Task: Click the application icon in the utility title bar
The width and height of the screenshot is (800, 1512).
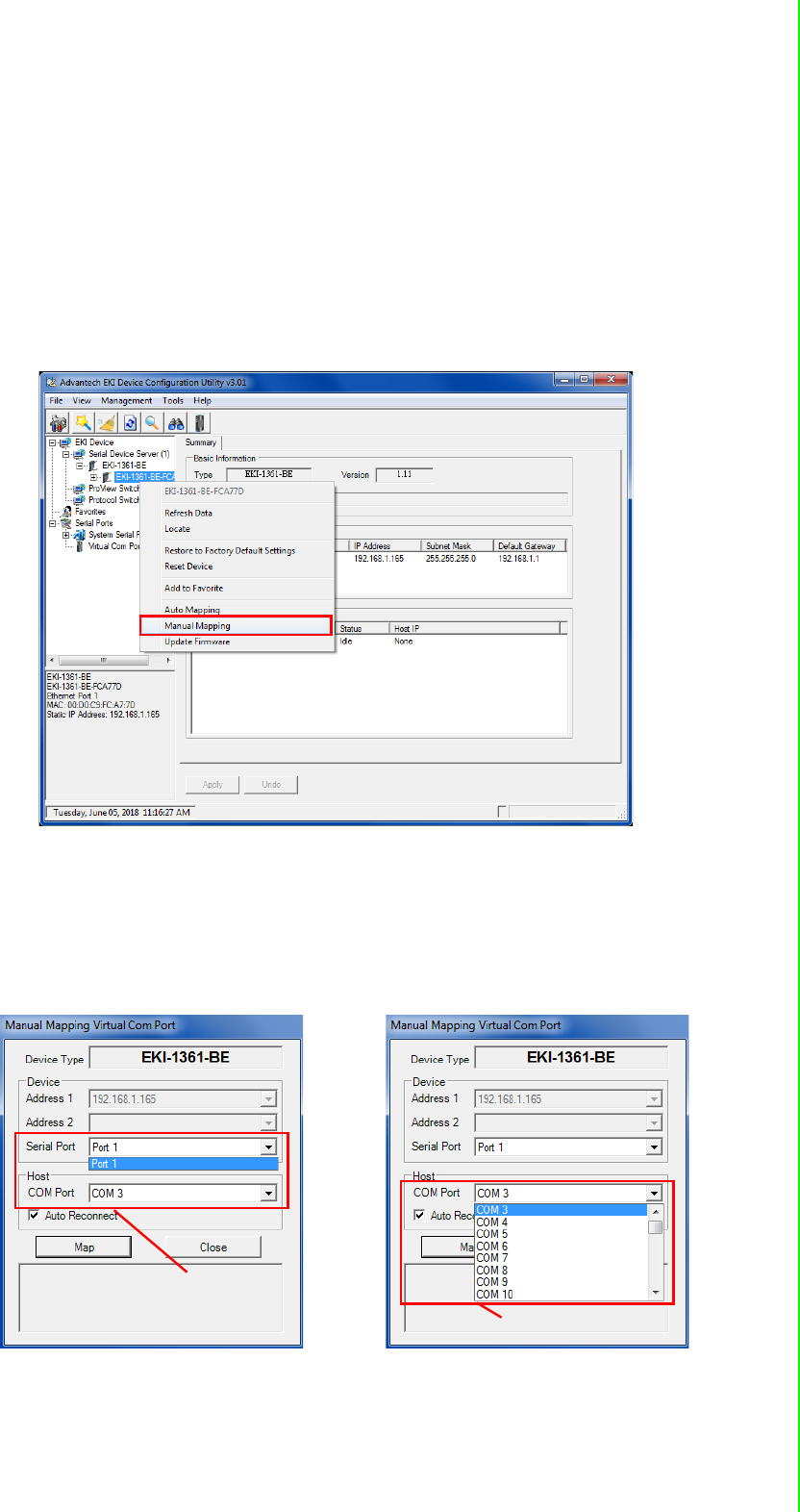Action: coord(51,382)
